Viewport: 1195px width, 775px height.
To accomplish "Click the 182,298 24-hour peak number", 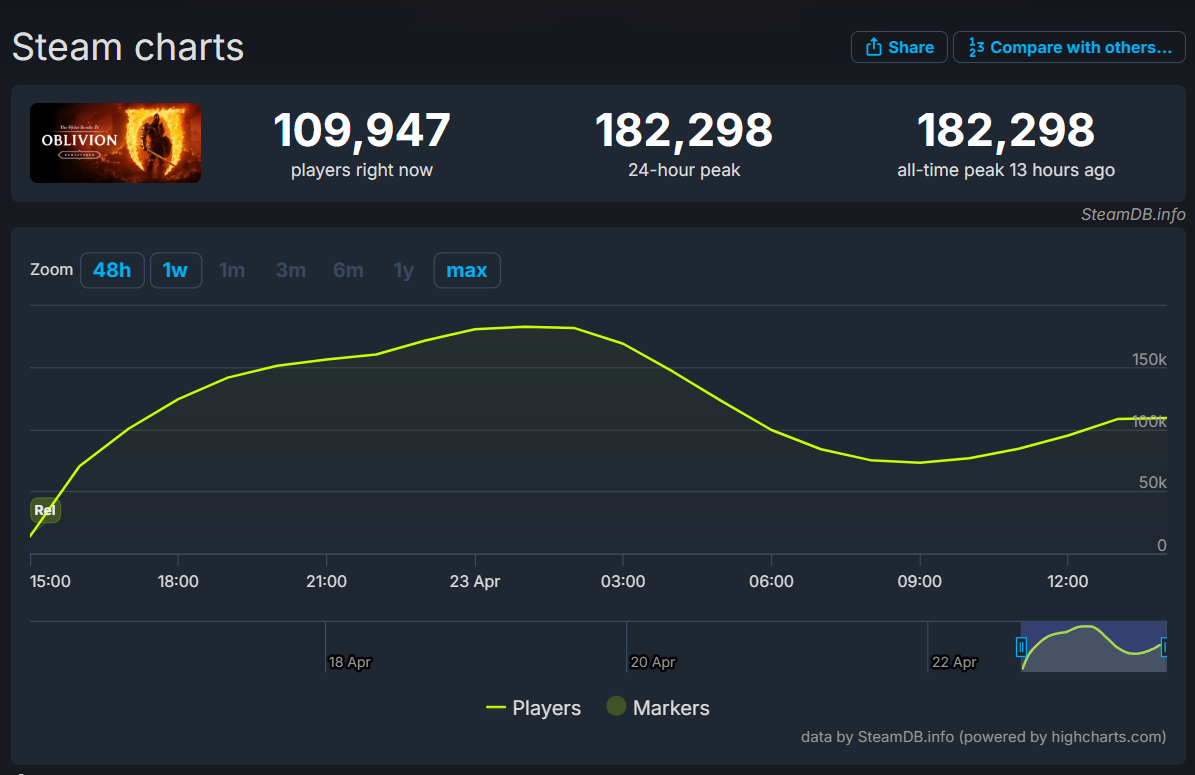I will coord(684,130).
